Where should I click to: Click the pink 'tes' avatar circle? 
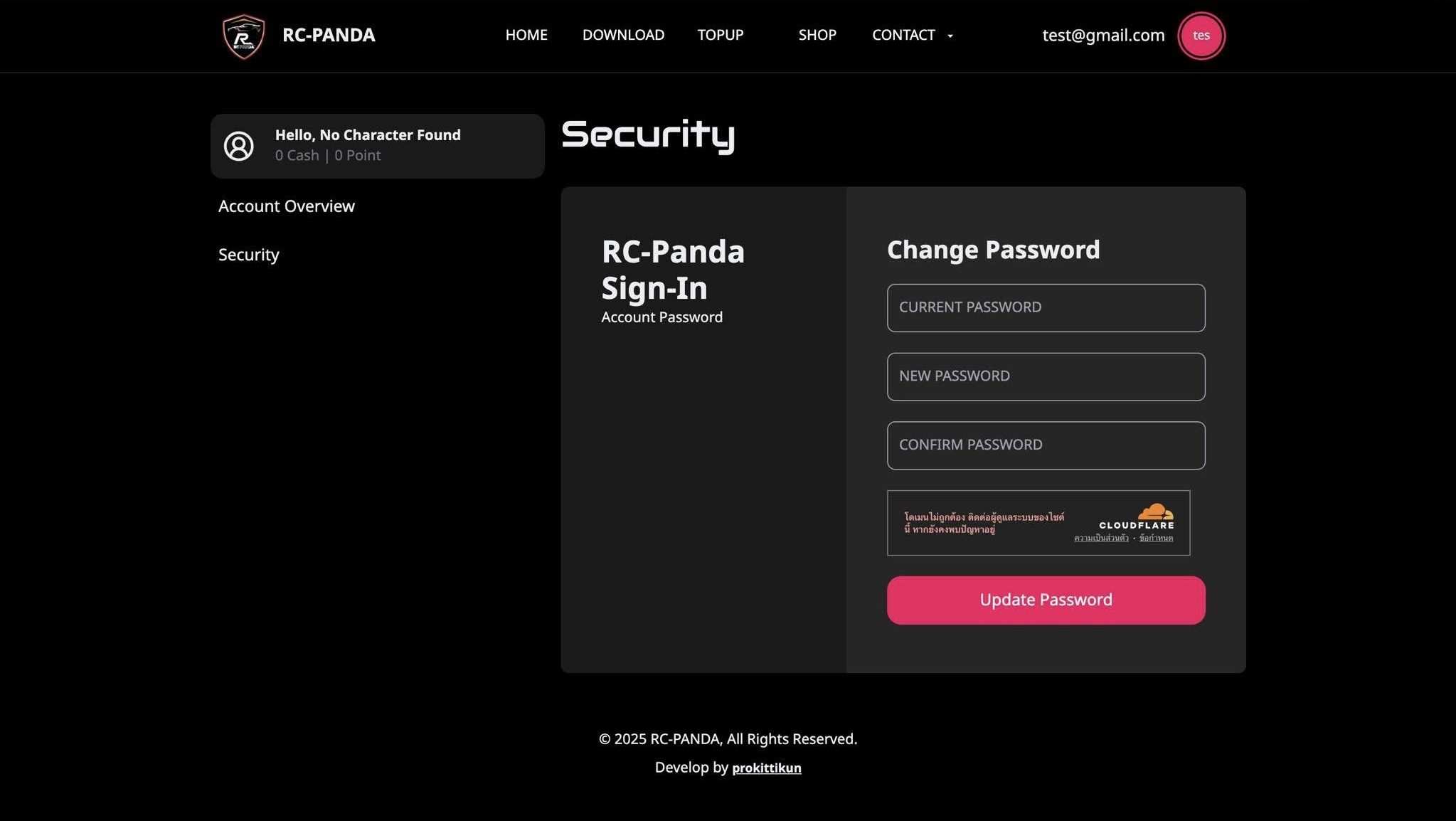[1201, 36]
